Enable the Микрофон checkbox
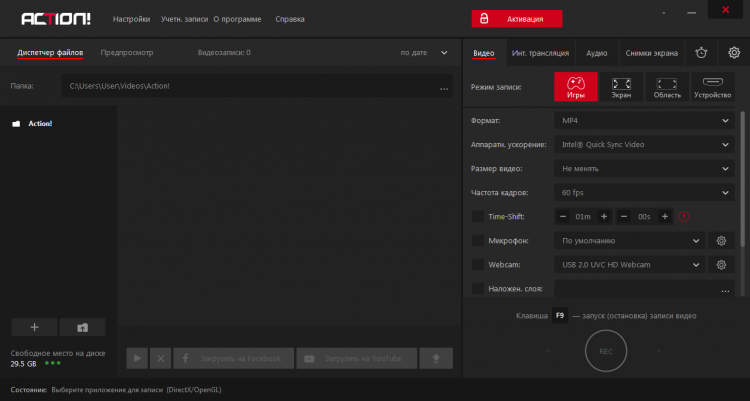The width and height of the screenshot is (750, 401). point(478,240)
